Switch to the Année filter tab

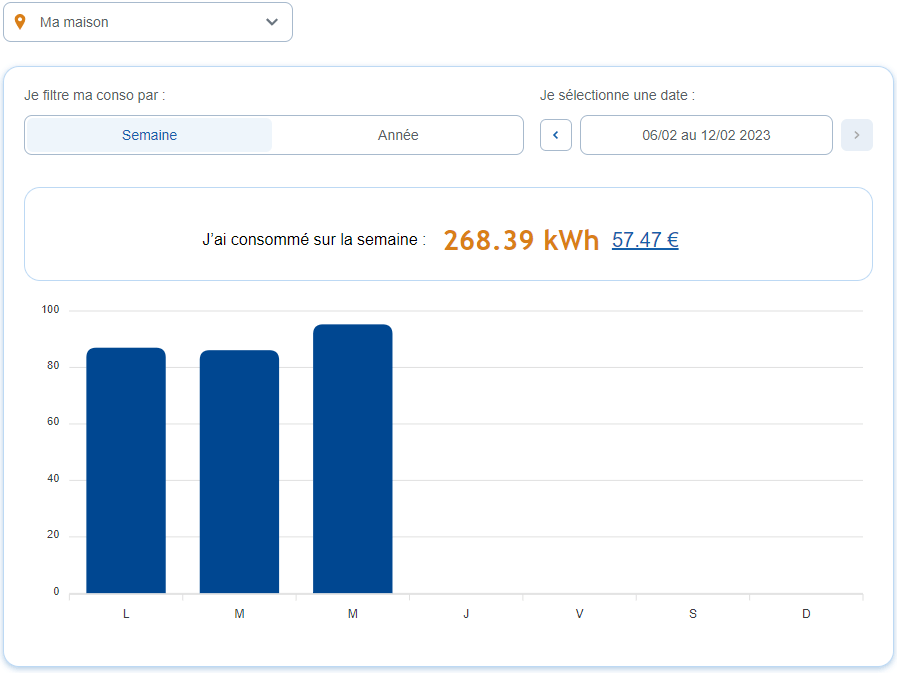[x=398, y=135]
